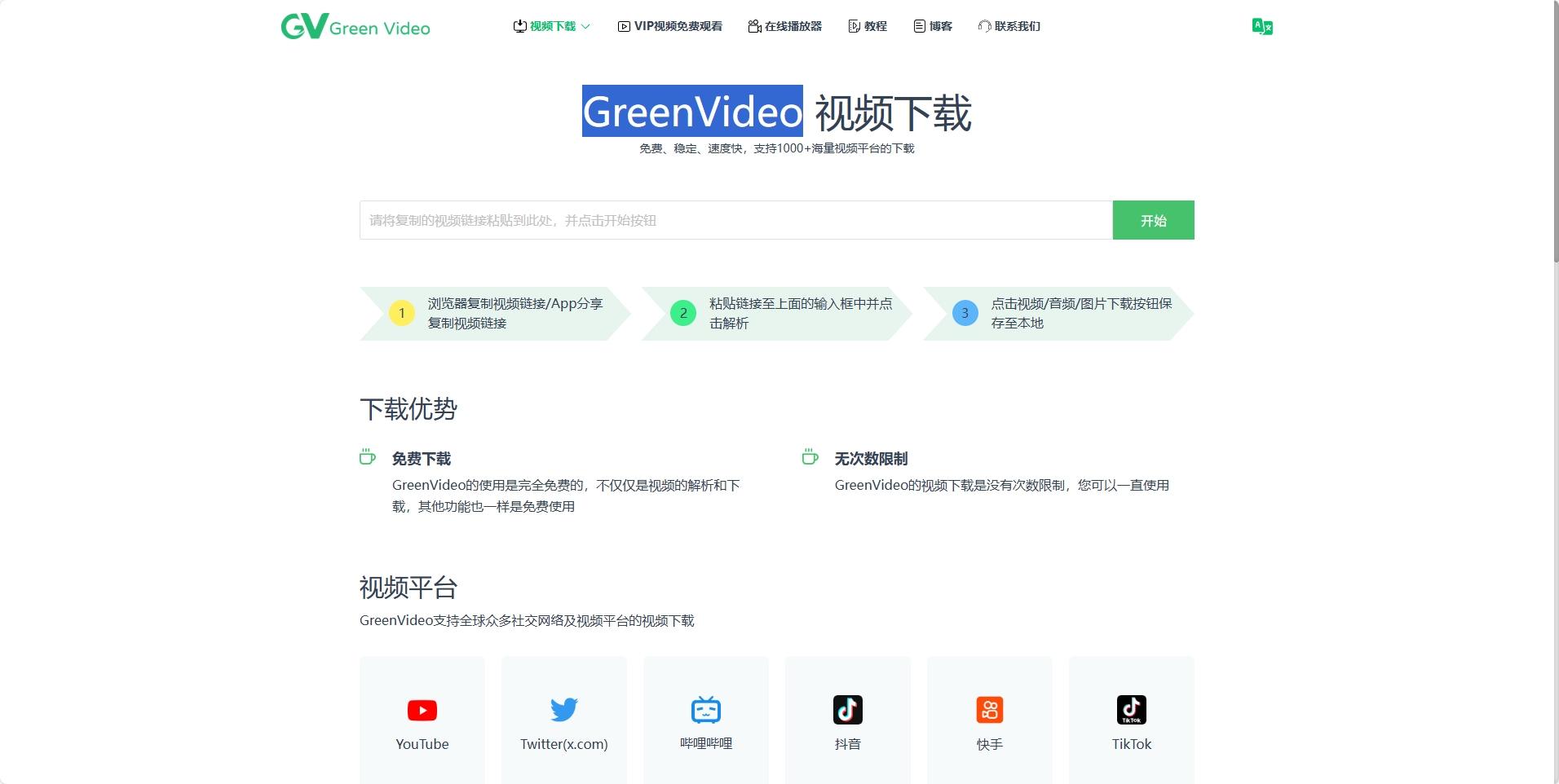The height and width of the screenshot is (784, 1559).
Task: Select the TikTok platform icon
Action: click(1131, 709)
